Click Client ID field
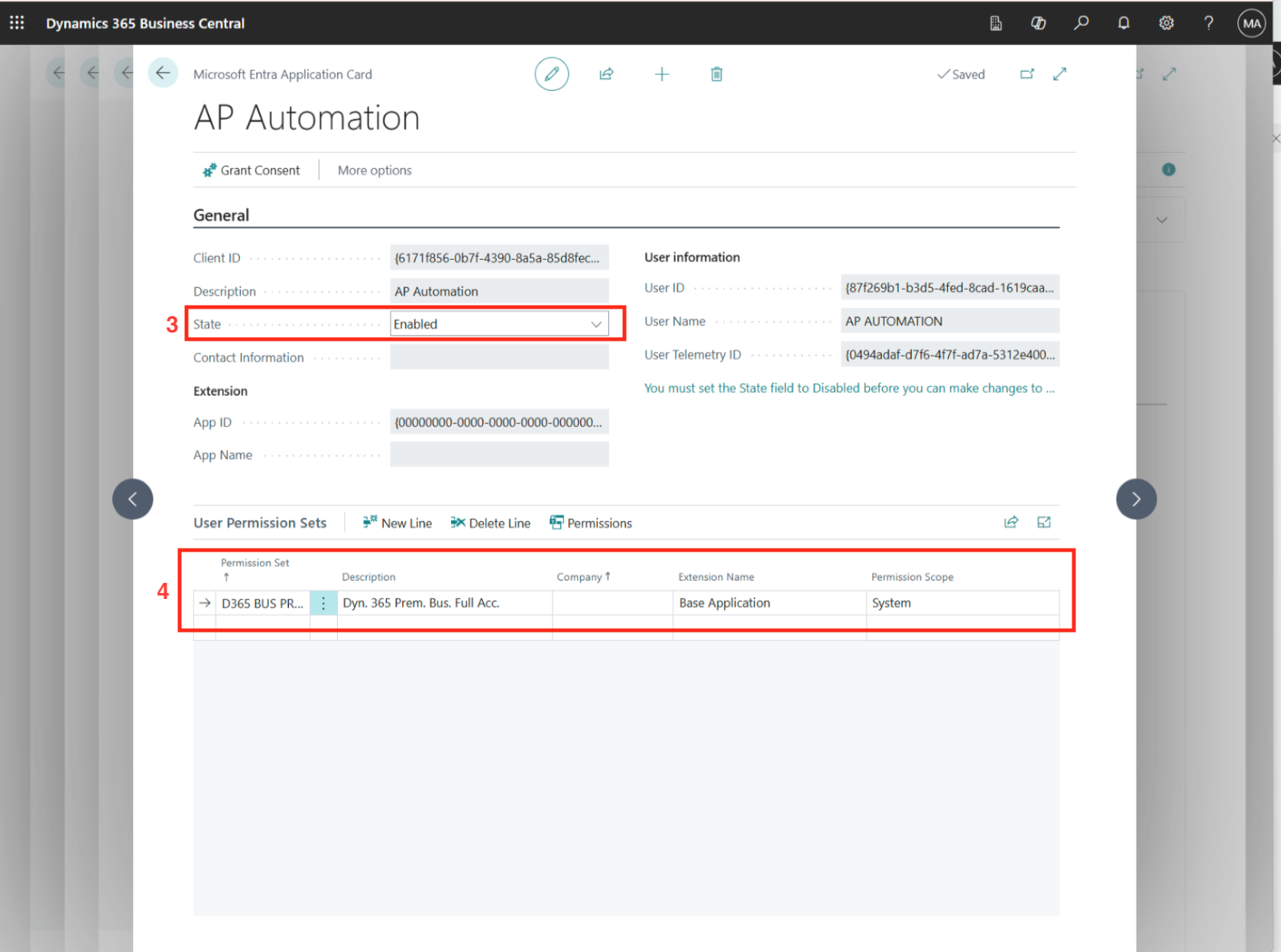Viewport: 1281px width, 952px height. [x=499, y=257]
